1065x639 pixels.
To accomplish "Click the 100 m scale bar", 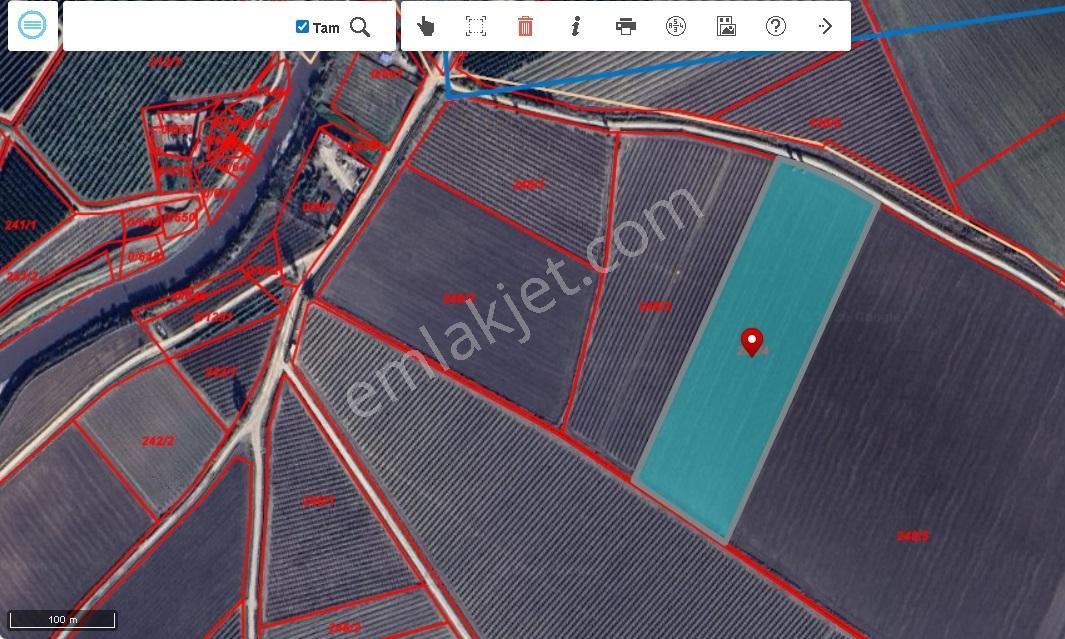I will tap(62, 619).
